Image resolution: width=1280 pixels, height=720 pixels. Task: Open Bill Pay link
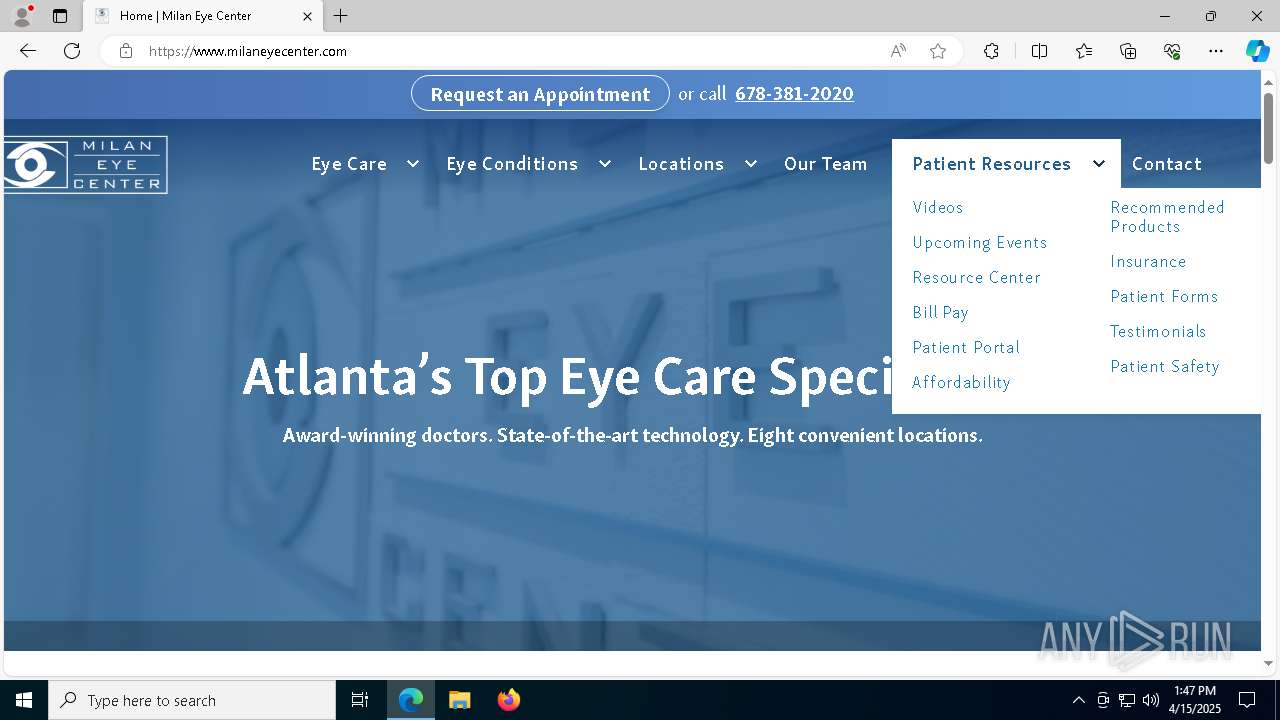pyautogui.click(x=940, y=312)
